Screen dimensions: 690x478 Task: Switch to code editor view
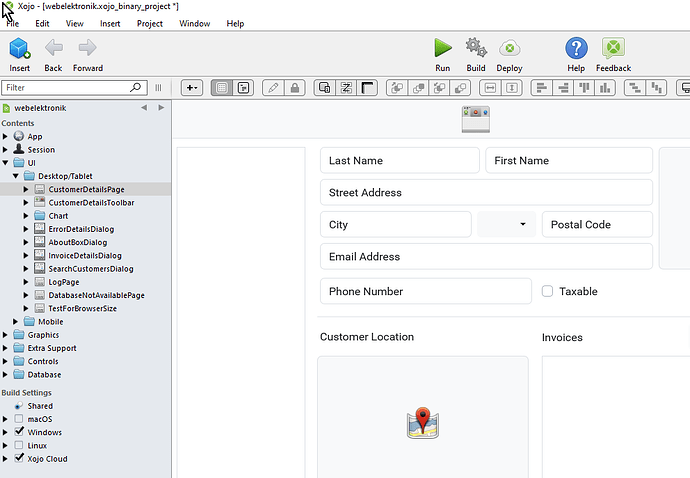point(243,88)
